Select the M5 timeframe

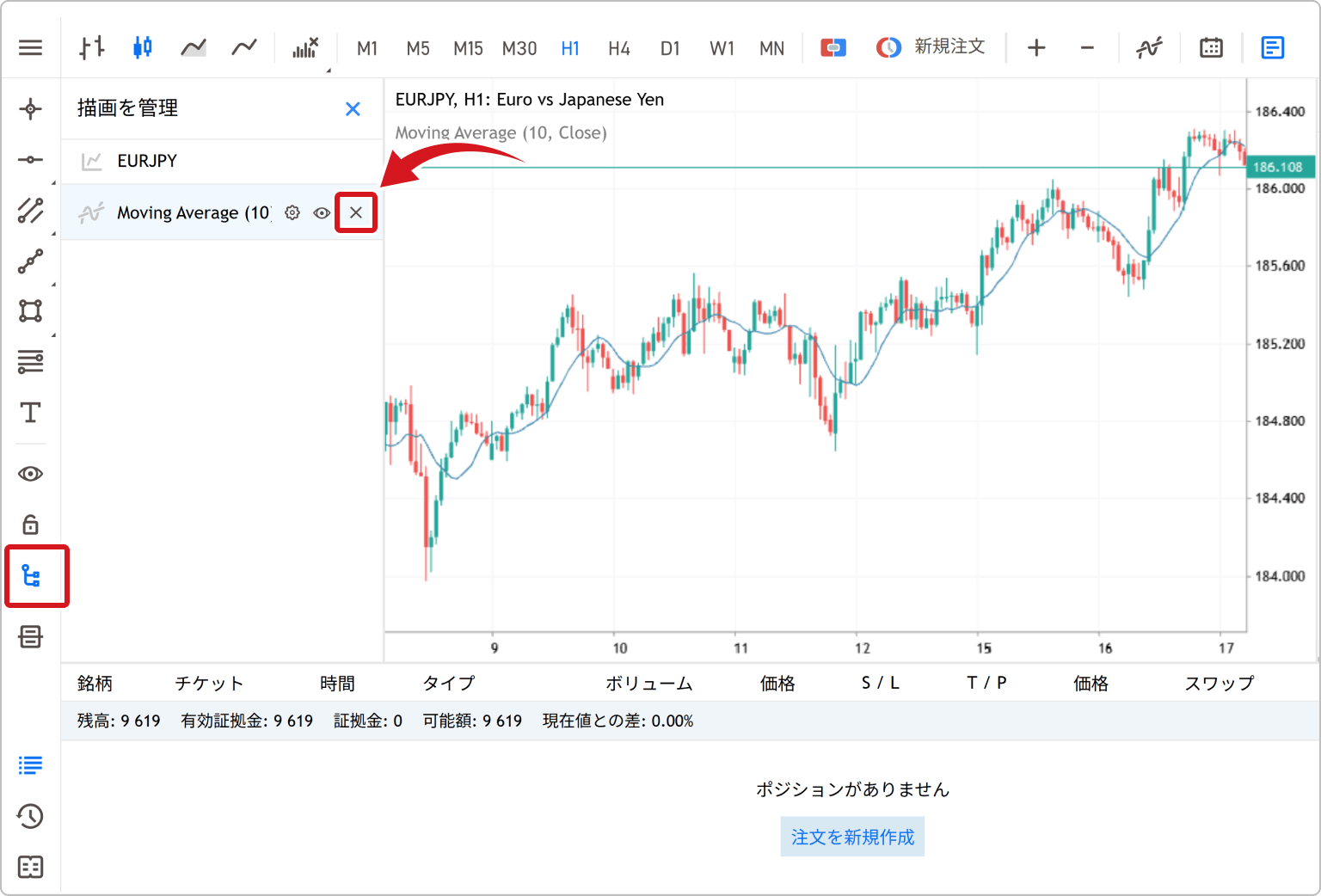coord(418,48)
